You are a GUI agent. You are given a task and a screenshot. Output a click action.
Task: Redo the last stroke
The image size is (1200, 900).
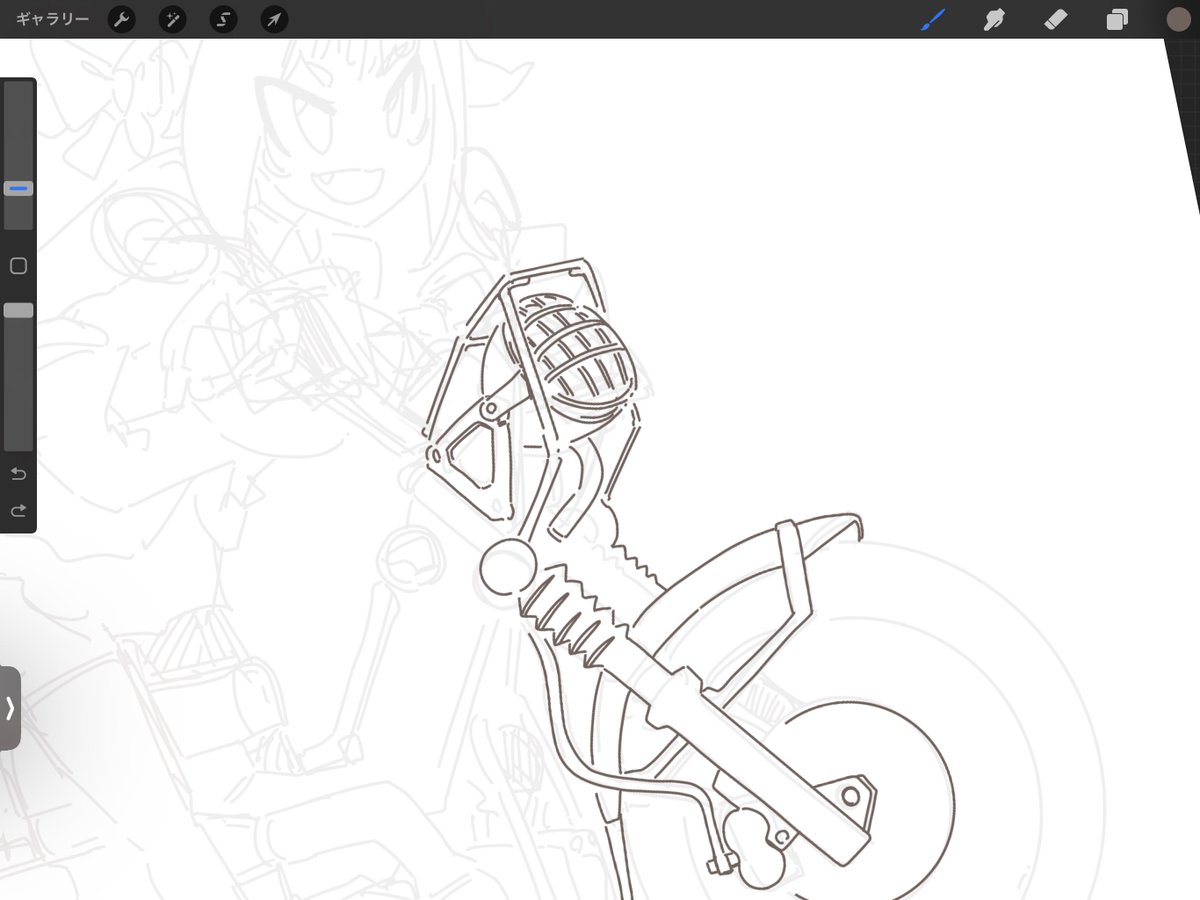pyautogui.click(x=18, y=511)
